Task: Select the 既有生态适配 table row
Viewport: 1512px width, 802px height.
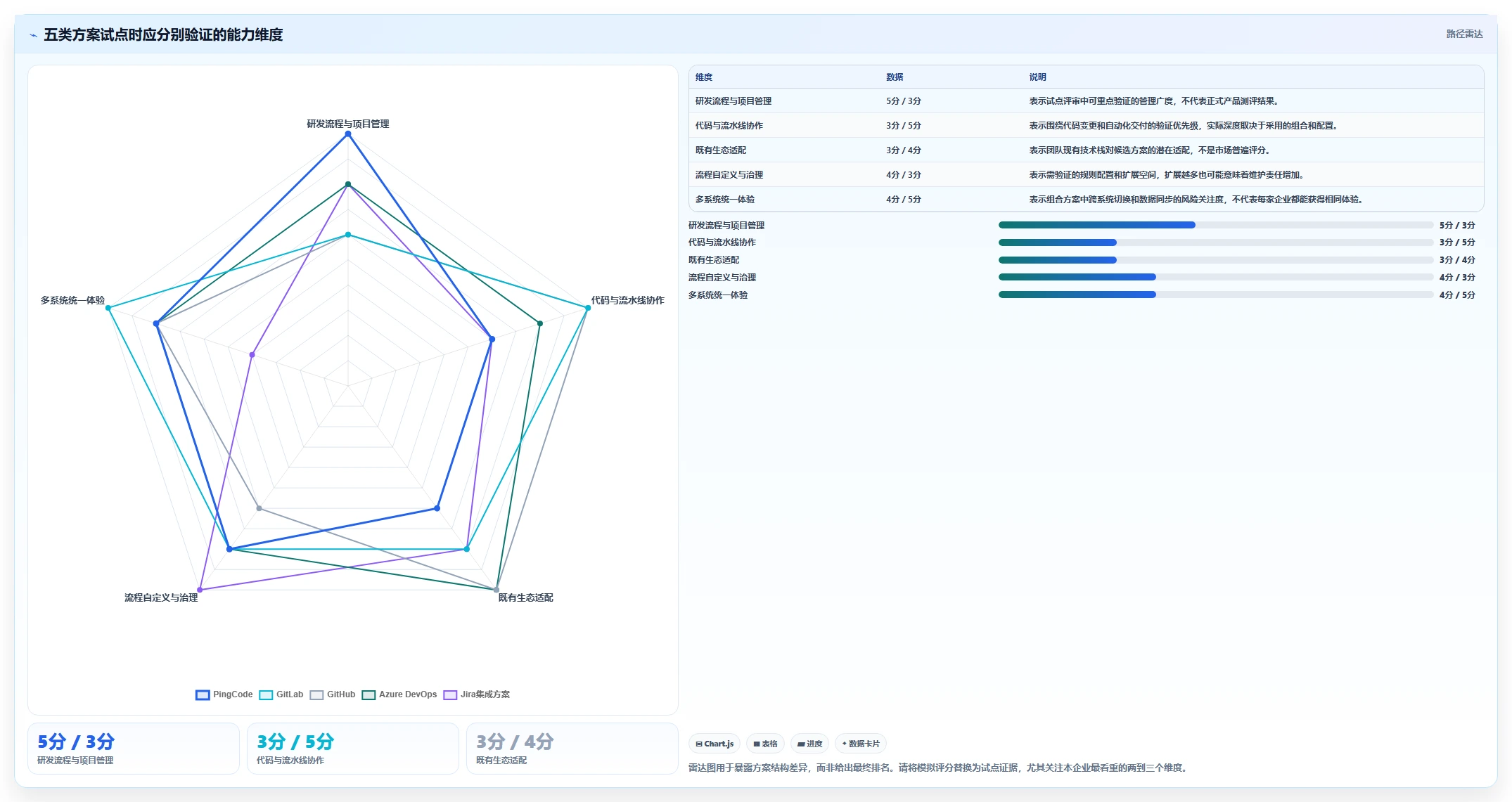Action: click(x=1087, y=150)
